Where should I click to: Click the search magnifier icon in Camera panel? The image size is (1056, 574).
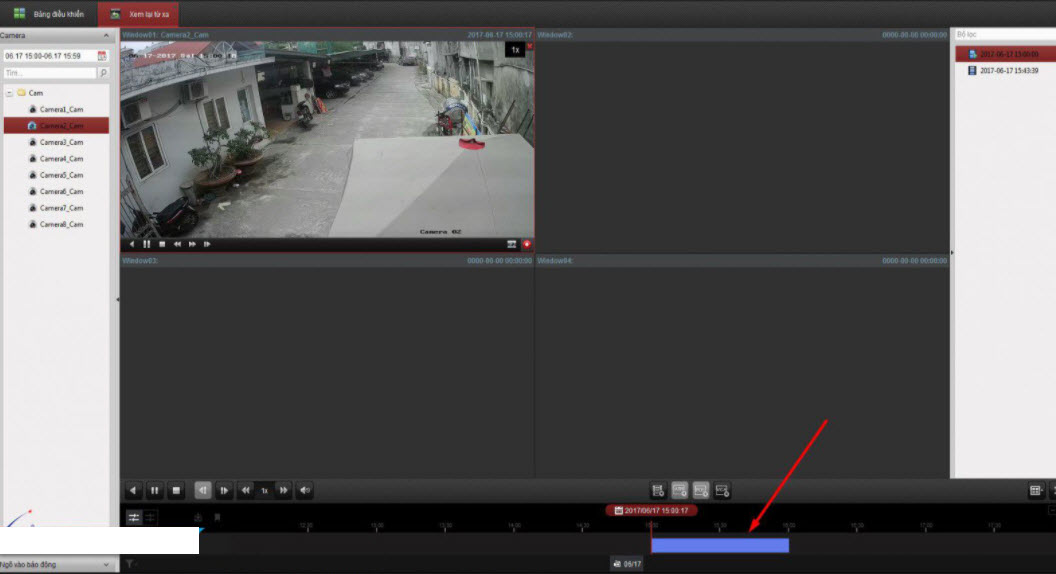coord(103,73)
